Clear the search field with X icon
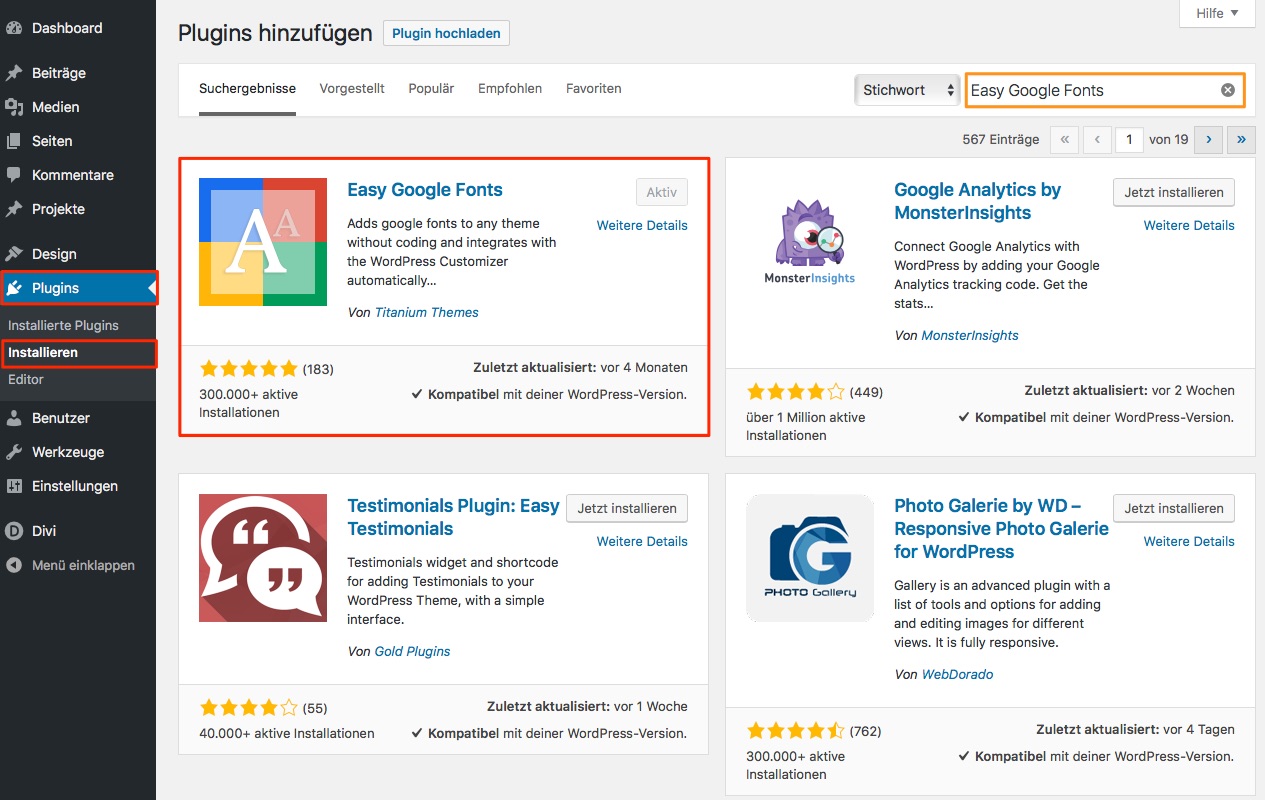The height and width of the screenshot is (800, 1265). point(1228,90)
